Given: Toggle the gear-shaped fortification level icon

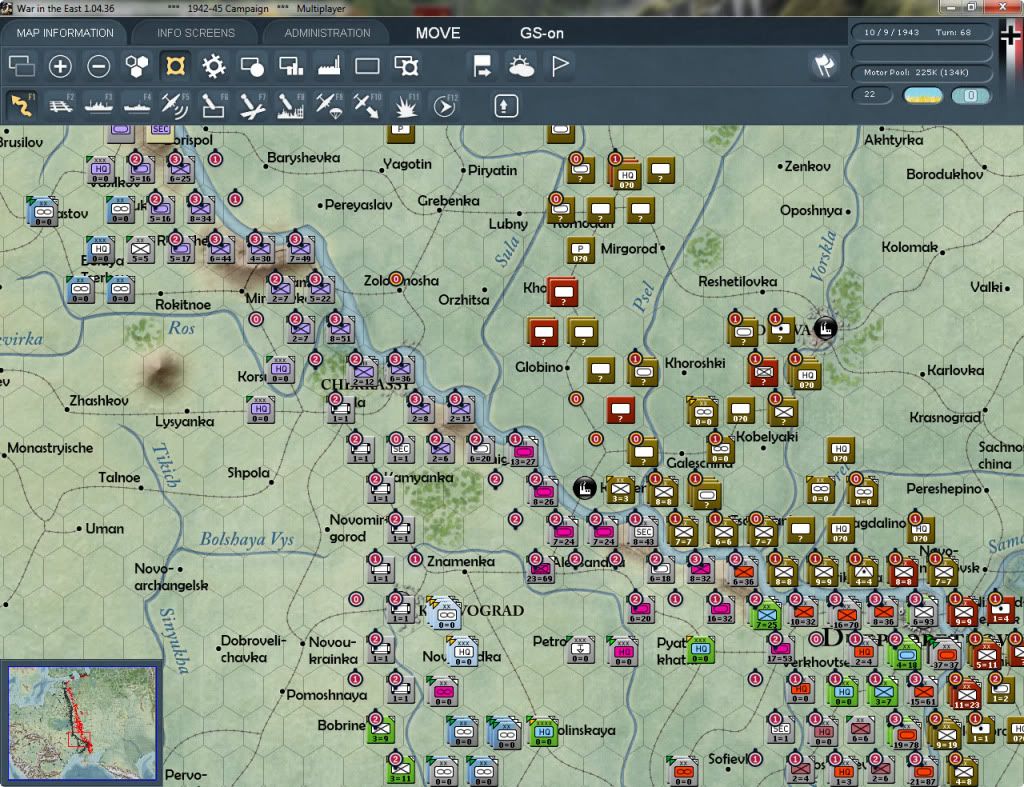Looking at the screenshot, I should (214, 66).
